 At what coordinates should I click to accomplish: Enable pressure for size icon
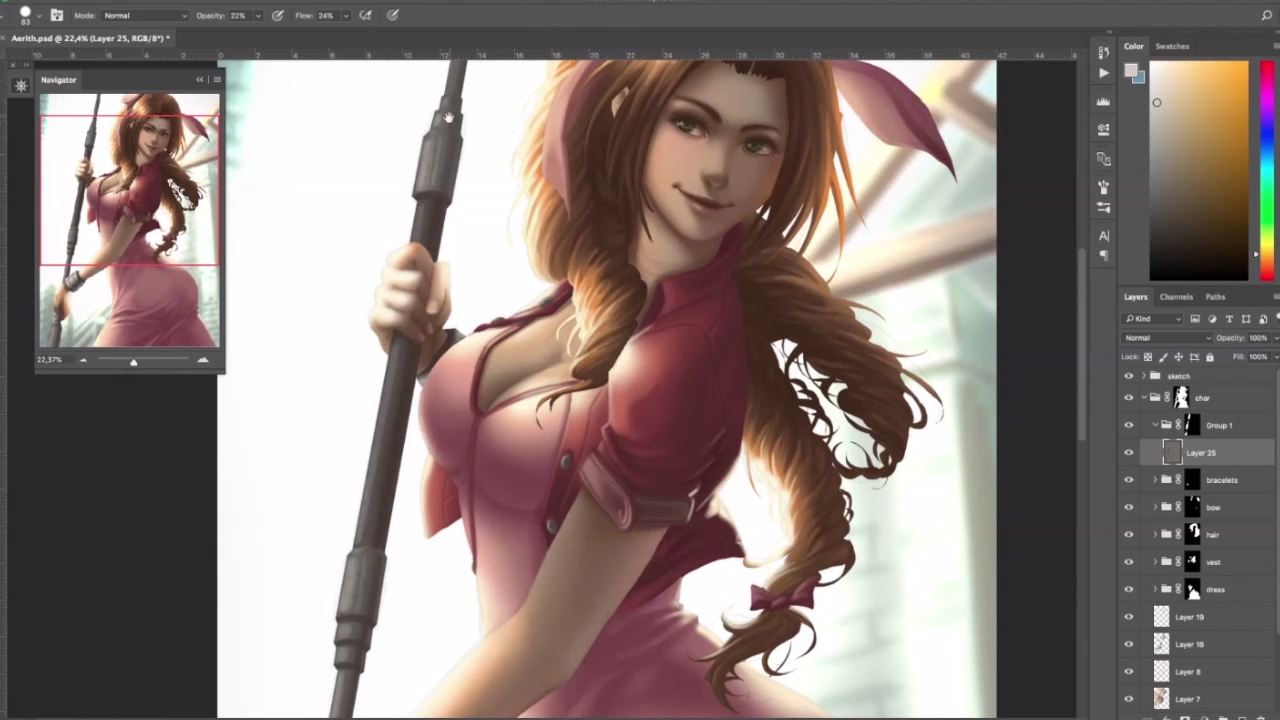393,15
